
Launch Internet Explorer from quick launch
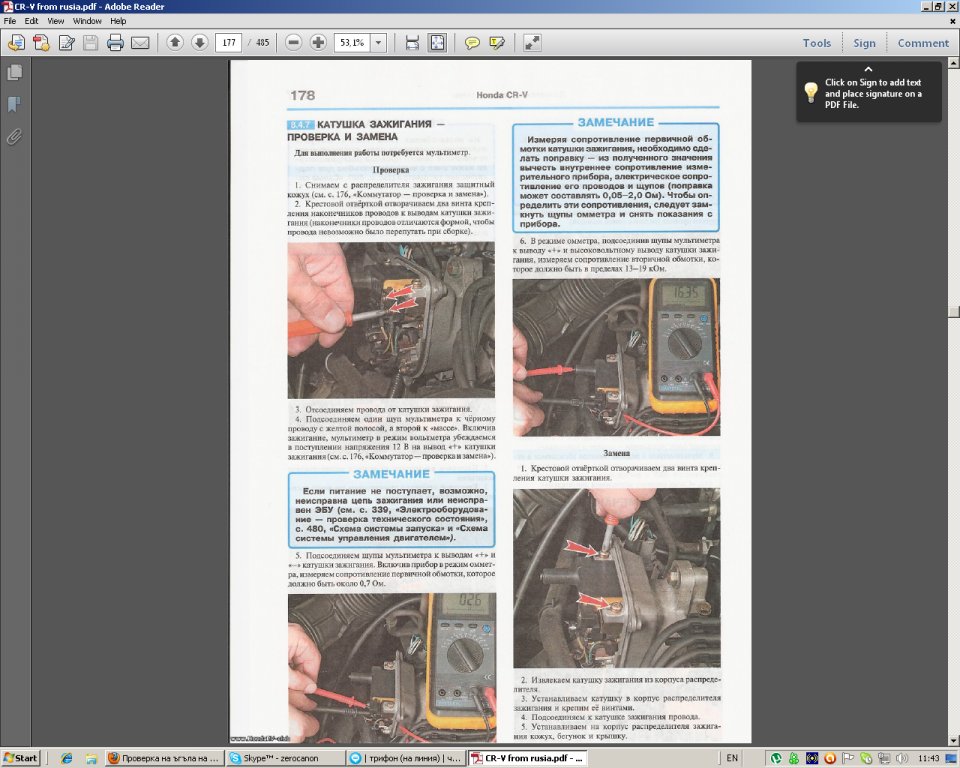[x=66, y=758]
